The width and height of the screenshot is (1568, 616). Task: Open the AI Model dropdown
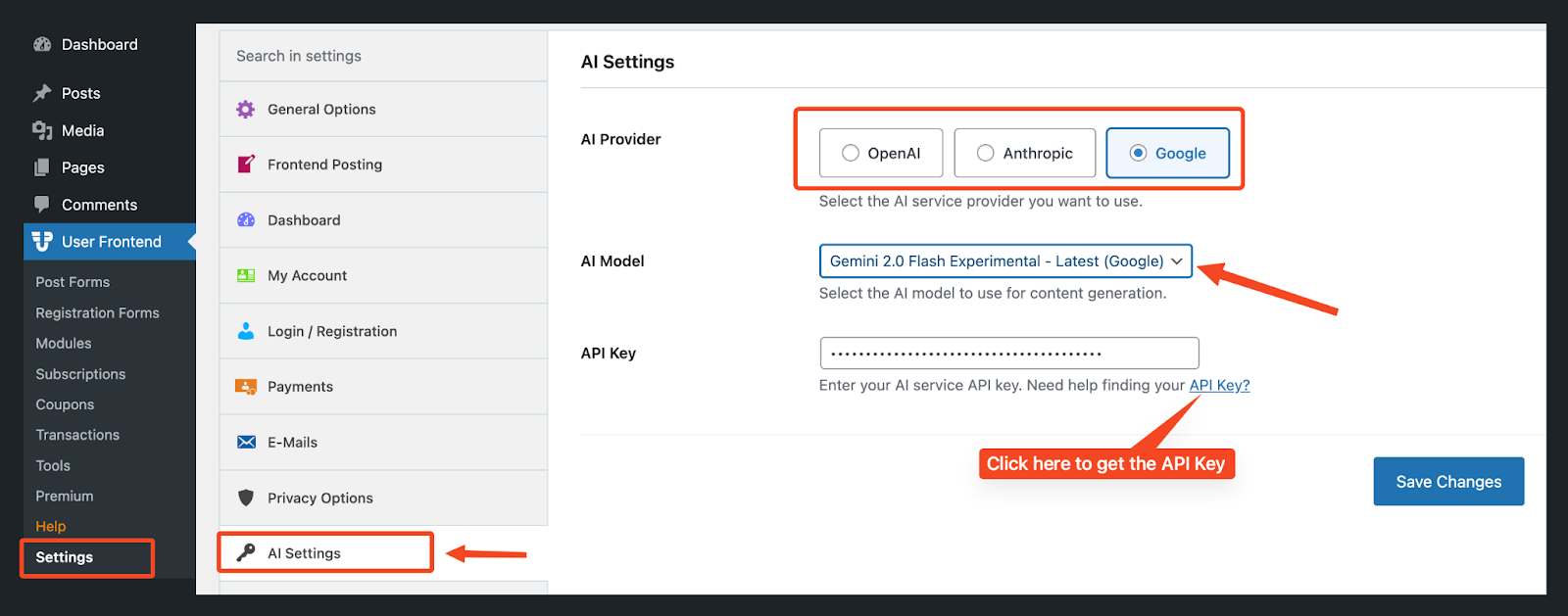1005,261
